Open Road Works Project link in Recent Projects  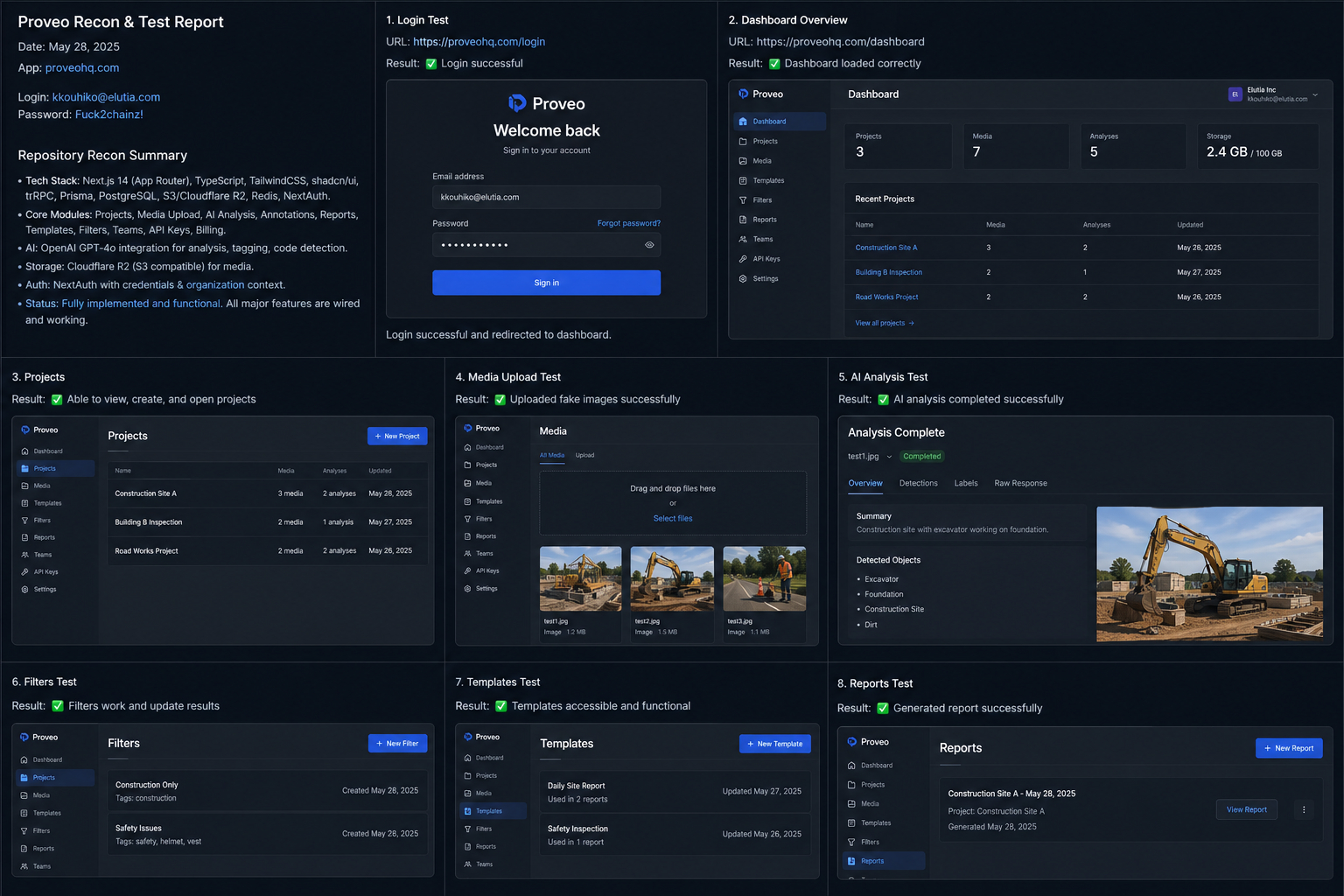tap(887, 297)
